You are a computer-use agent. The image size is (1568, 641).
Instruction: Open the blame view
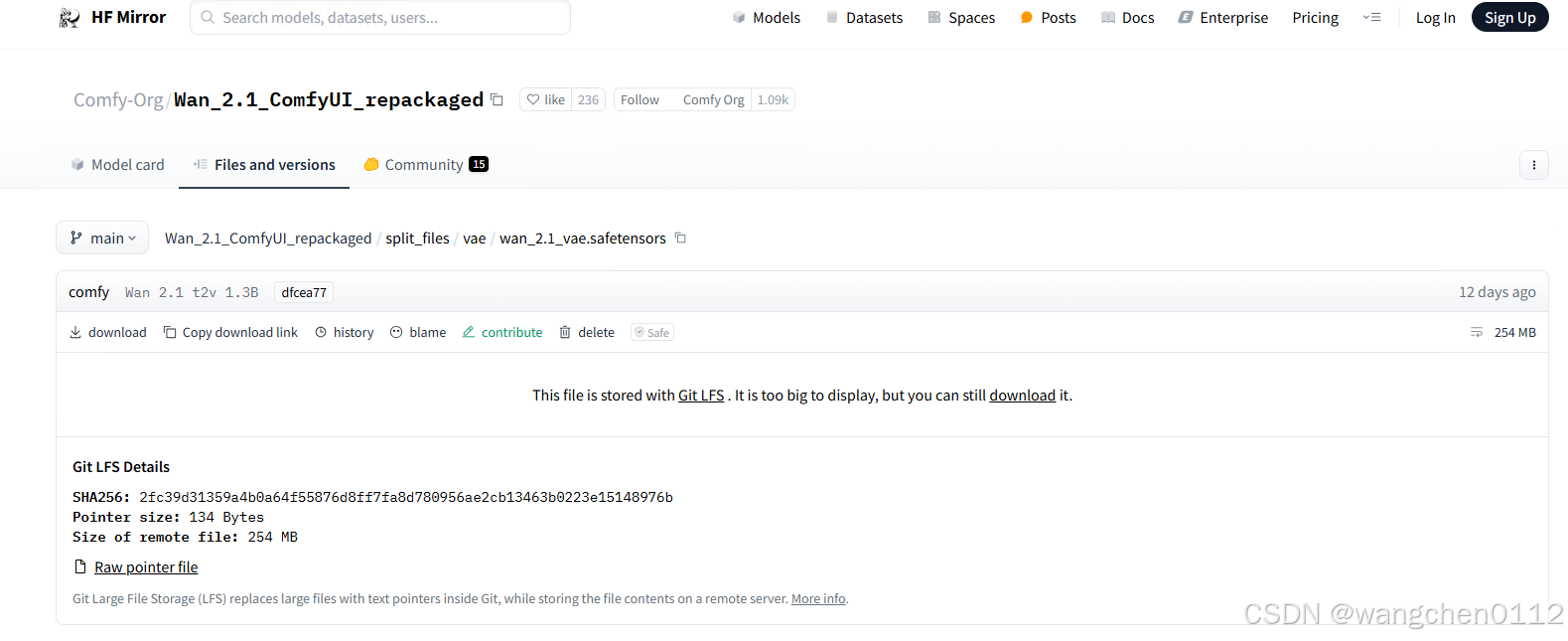(x=418, y=332)
